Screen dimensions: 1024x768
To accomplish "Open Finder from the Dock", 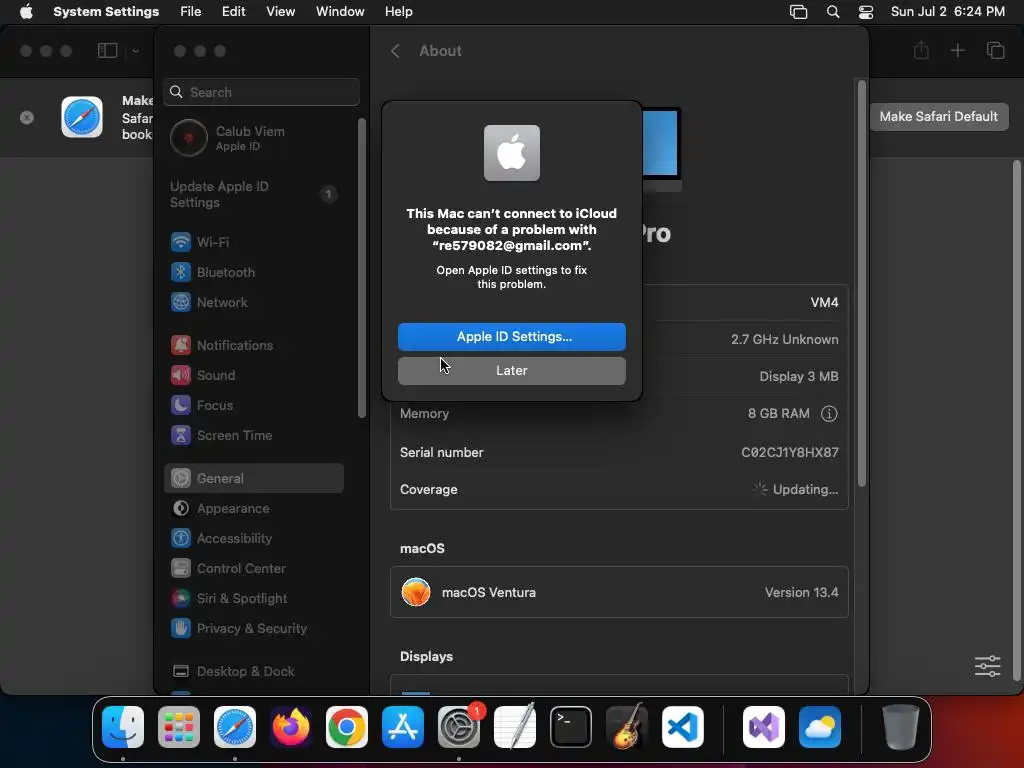I will [123, 727].
